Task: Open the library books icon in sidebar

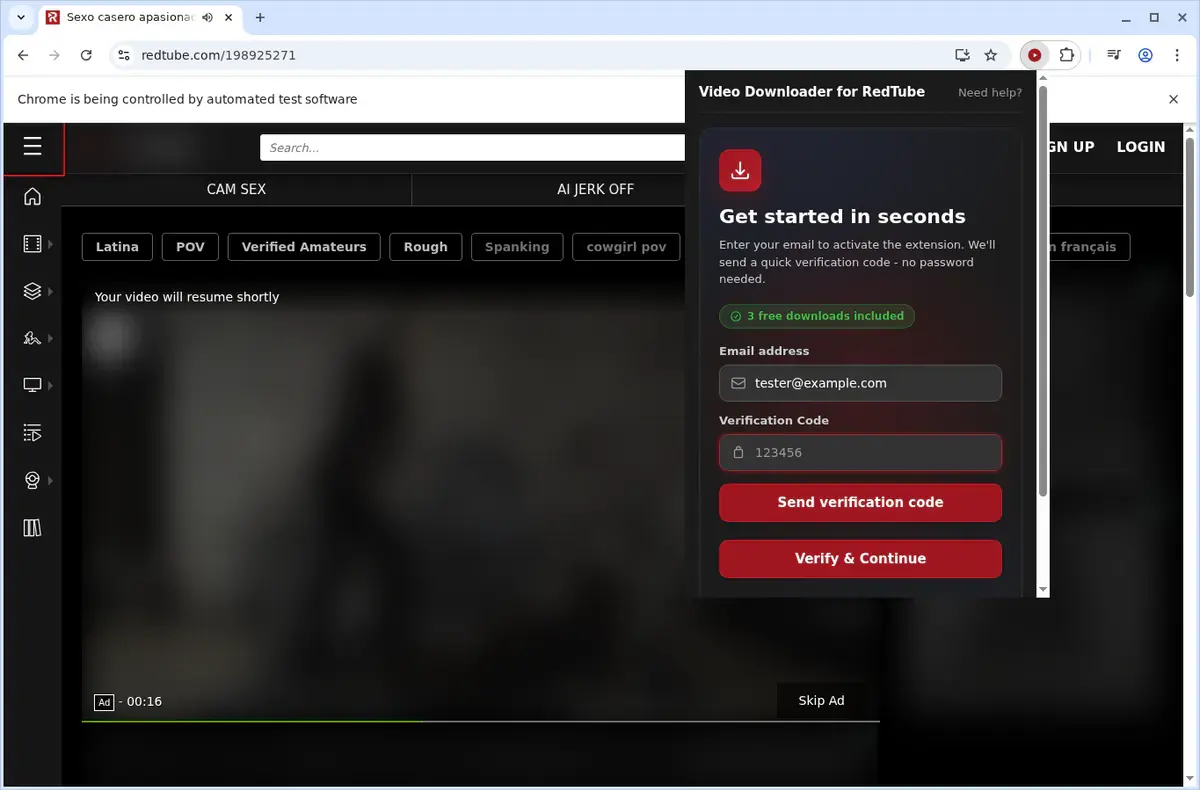Action: 32,528
